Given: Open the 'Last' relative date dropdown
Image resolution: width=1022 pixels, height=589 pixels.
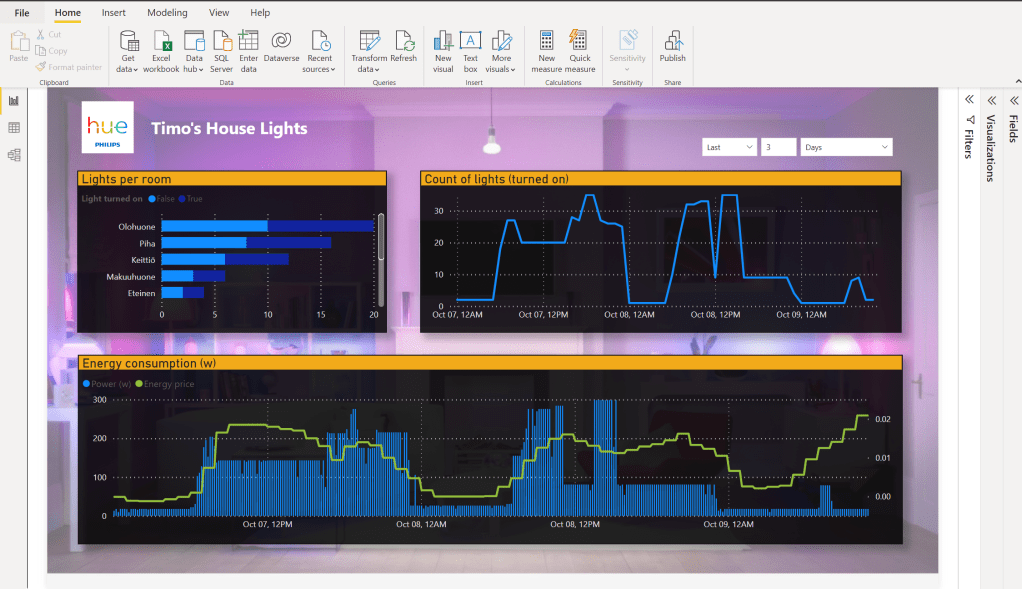Looking at the screenshot, I should [x=728, y=147].
